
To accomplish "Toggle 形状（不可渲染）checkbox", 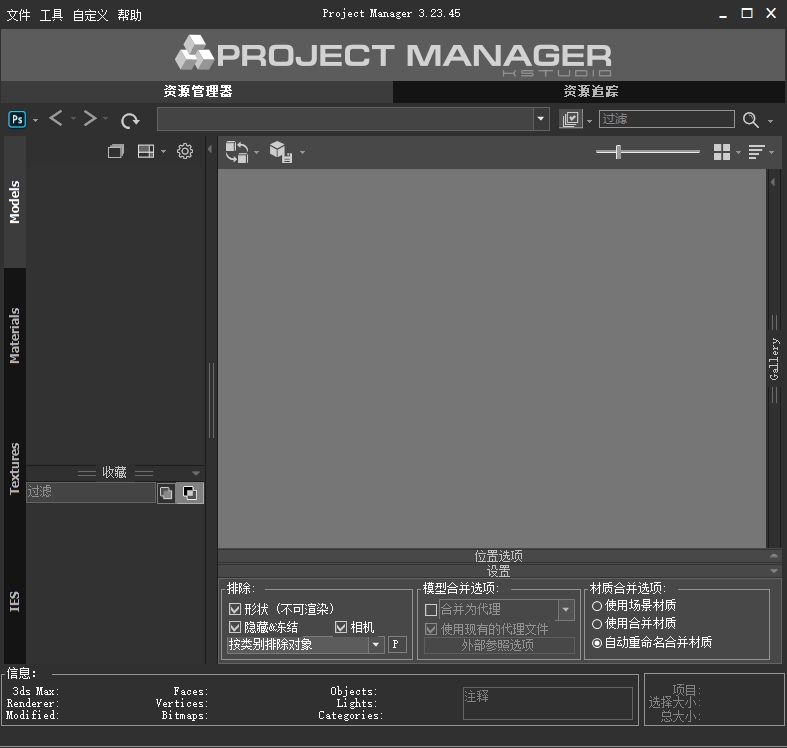I will (x=235, y=609).
